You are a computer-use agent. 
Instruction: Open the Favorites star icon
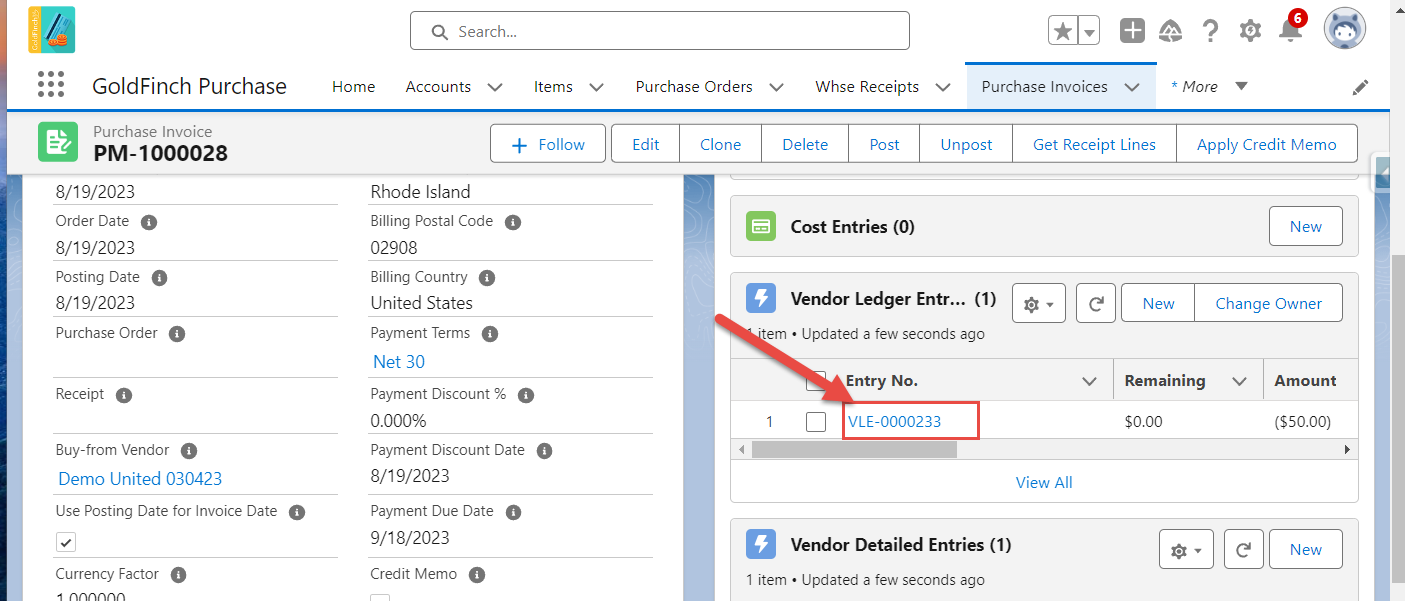coord(1063,31)
